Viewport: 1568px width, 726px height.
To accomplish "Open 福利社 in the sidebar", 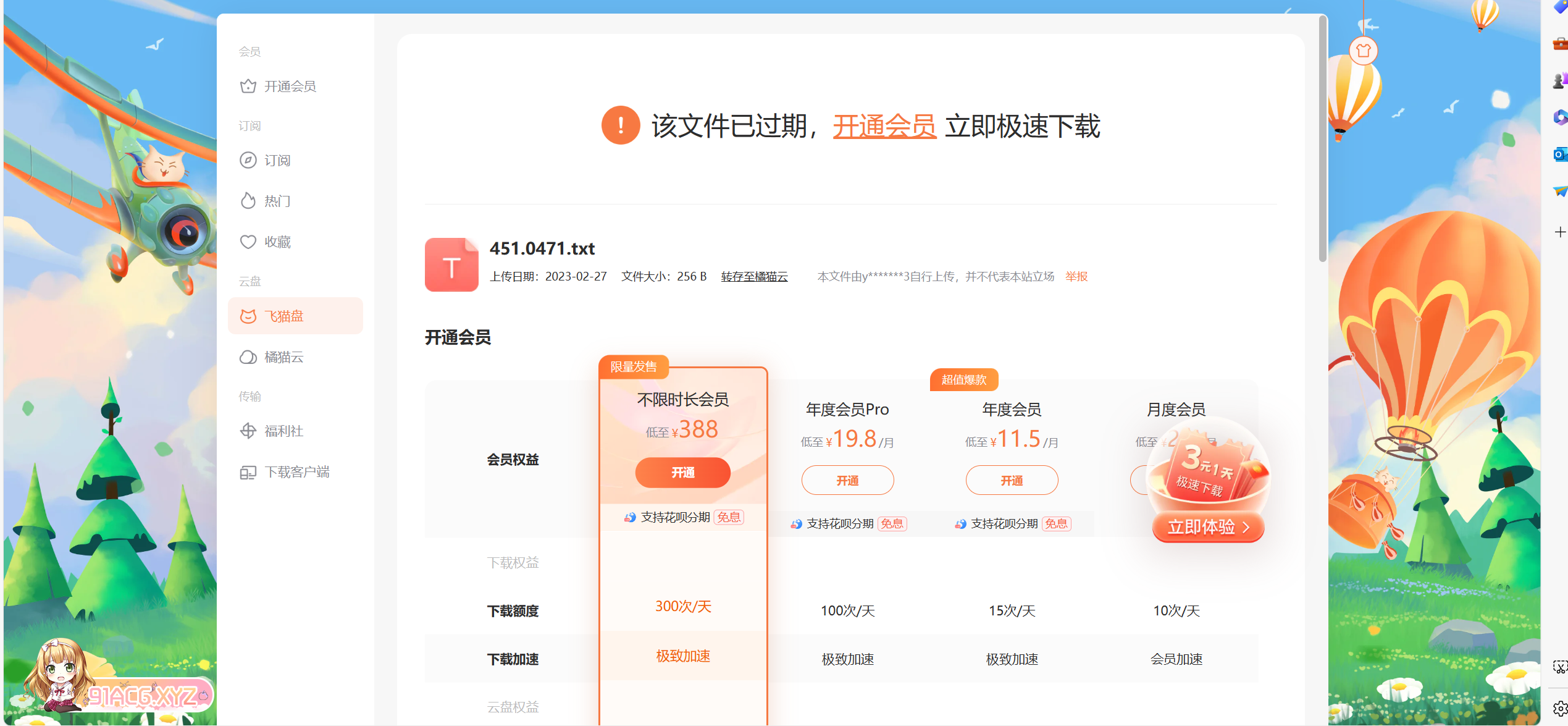I will [282, 431].
